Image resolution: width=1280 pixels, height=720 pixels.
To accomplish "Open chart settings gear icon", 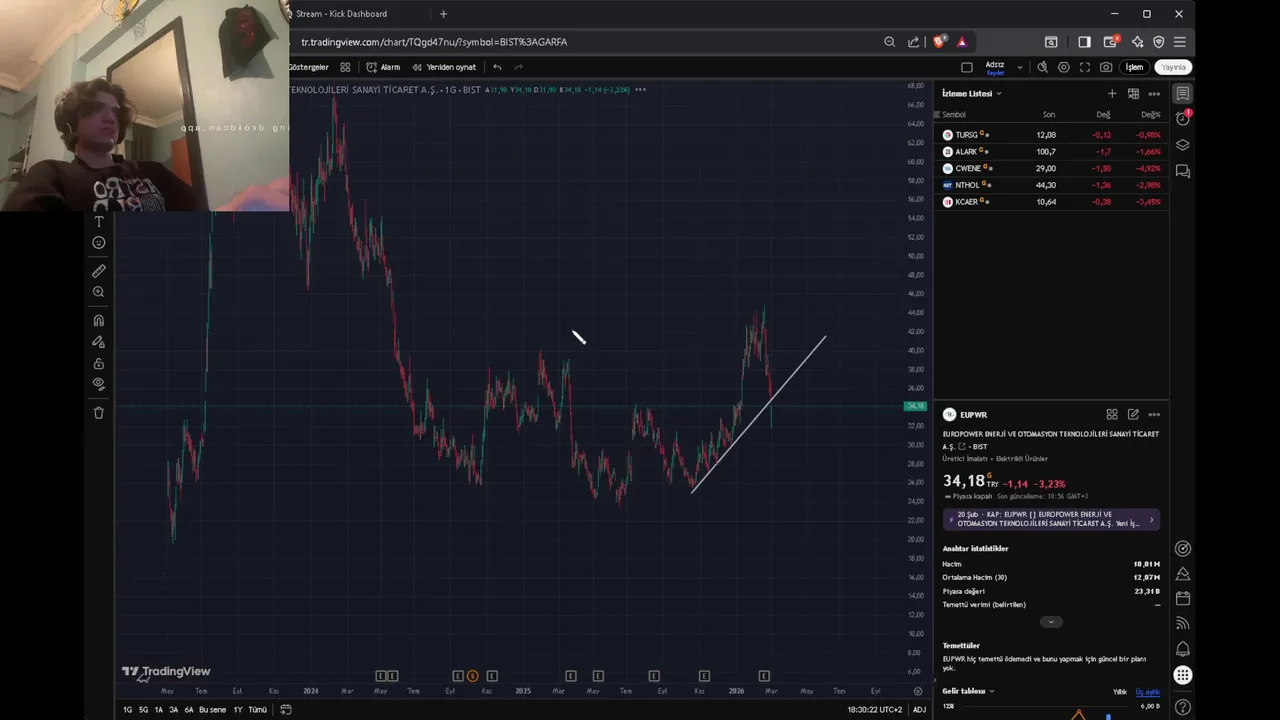I will 1063,67.
